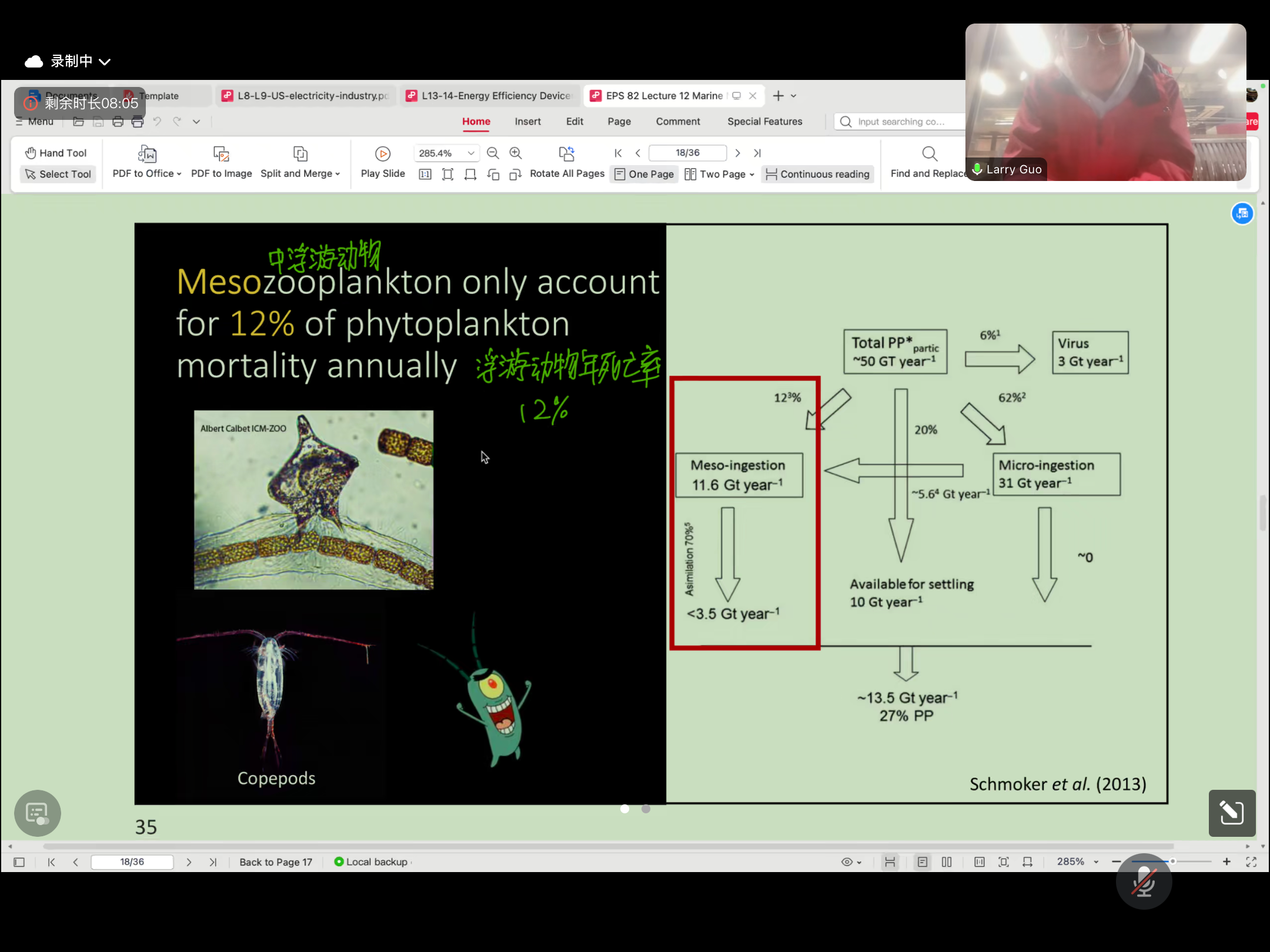Click fit page icon in status bar
Image resolution: width=1270 pixels, height=952 pixels.
1004,862
